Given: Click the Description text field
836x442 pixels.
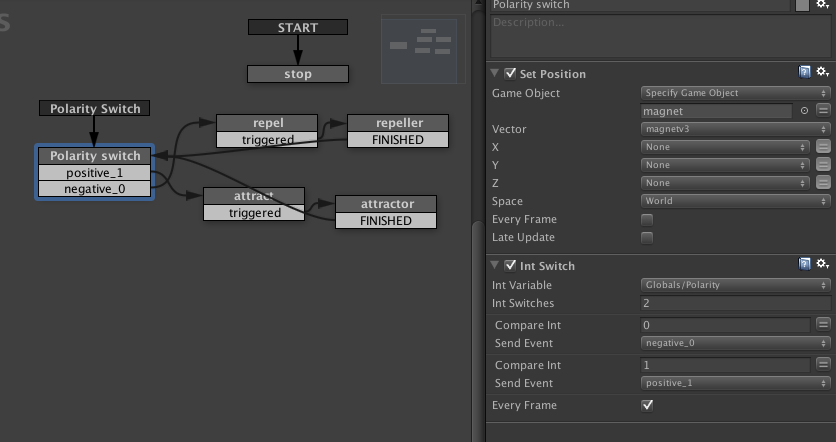Looking at the screenshot, I should tap(660, 36).
